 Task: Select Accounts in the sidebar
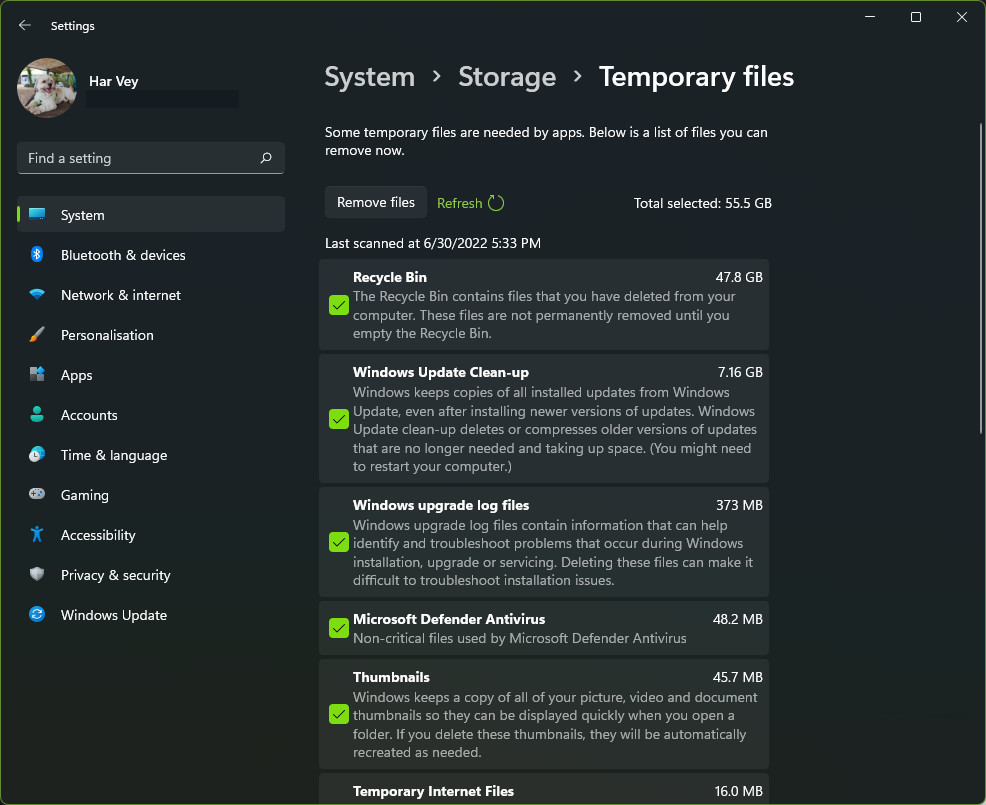click(x=151, y=415)
